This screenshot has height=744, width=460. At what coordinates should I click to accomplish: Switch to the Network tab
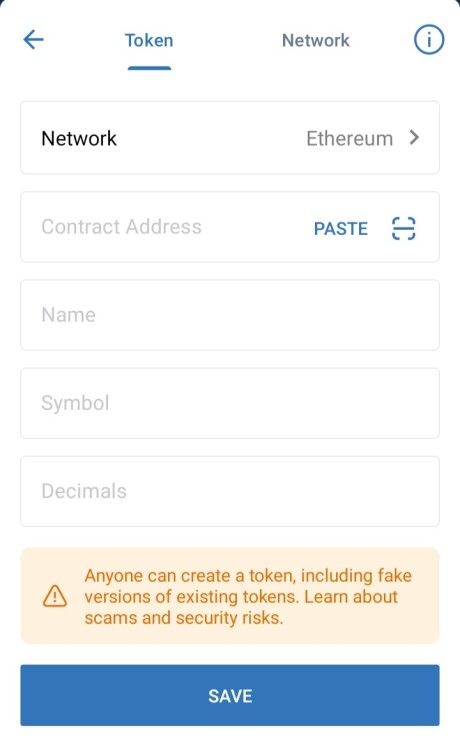coord(316,40)
